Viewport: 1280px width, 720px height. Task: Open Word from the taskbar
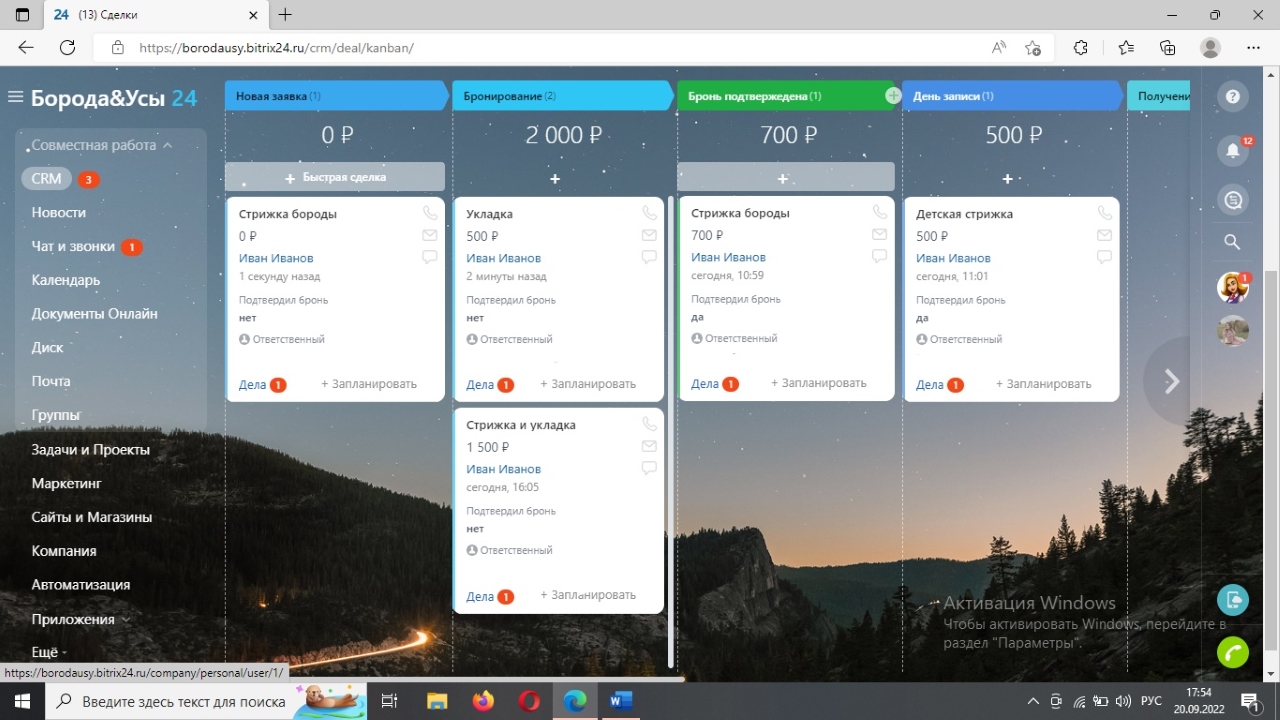(621, 701)
